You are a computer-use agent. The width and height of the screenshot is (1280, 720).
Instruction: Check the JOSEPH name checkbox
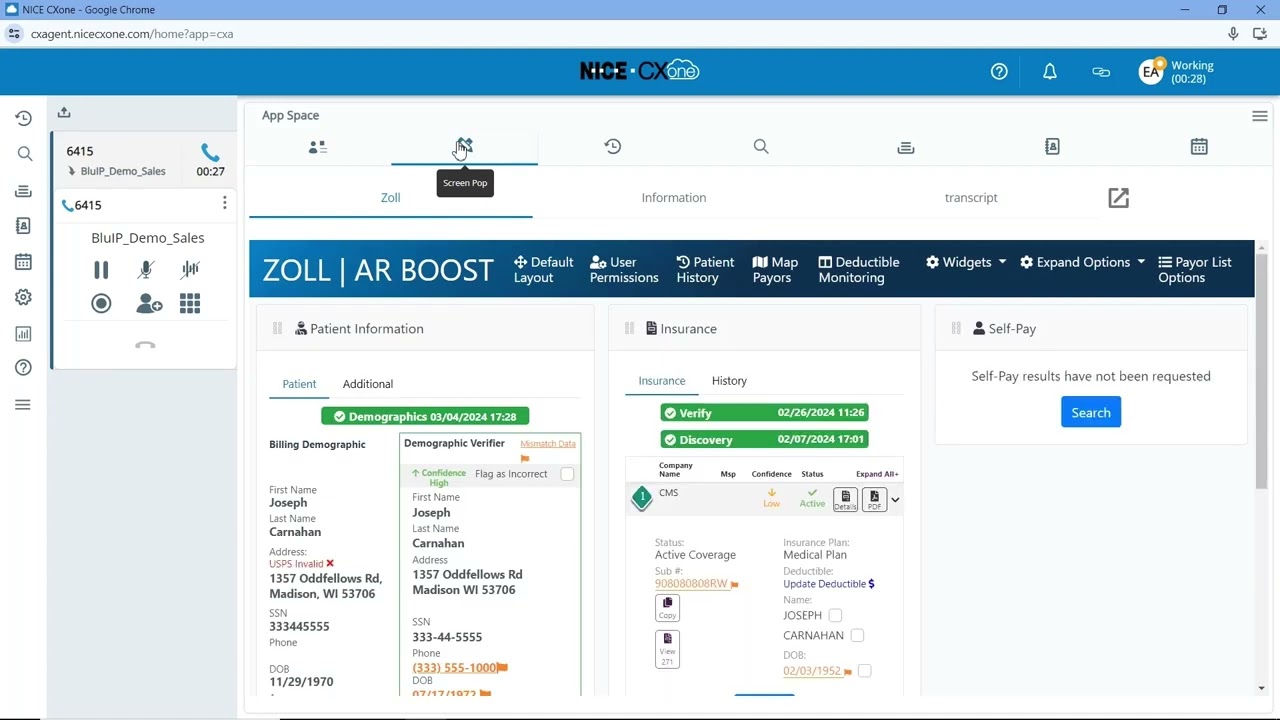click(835, 616)
